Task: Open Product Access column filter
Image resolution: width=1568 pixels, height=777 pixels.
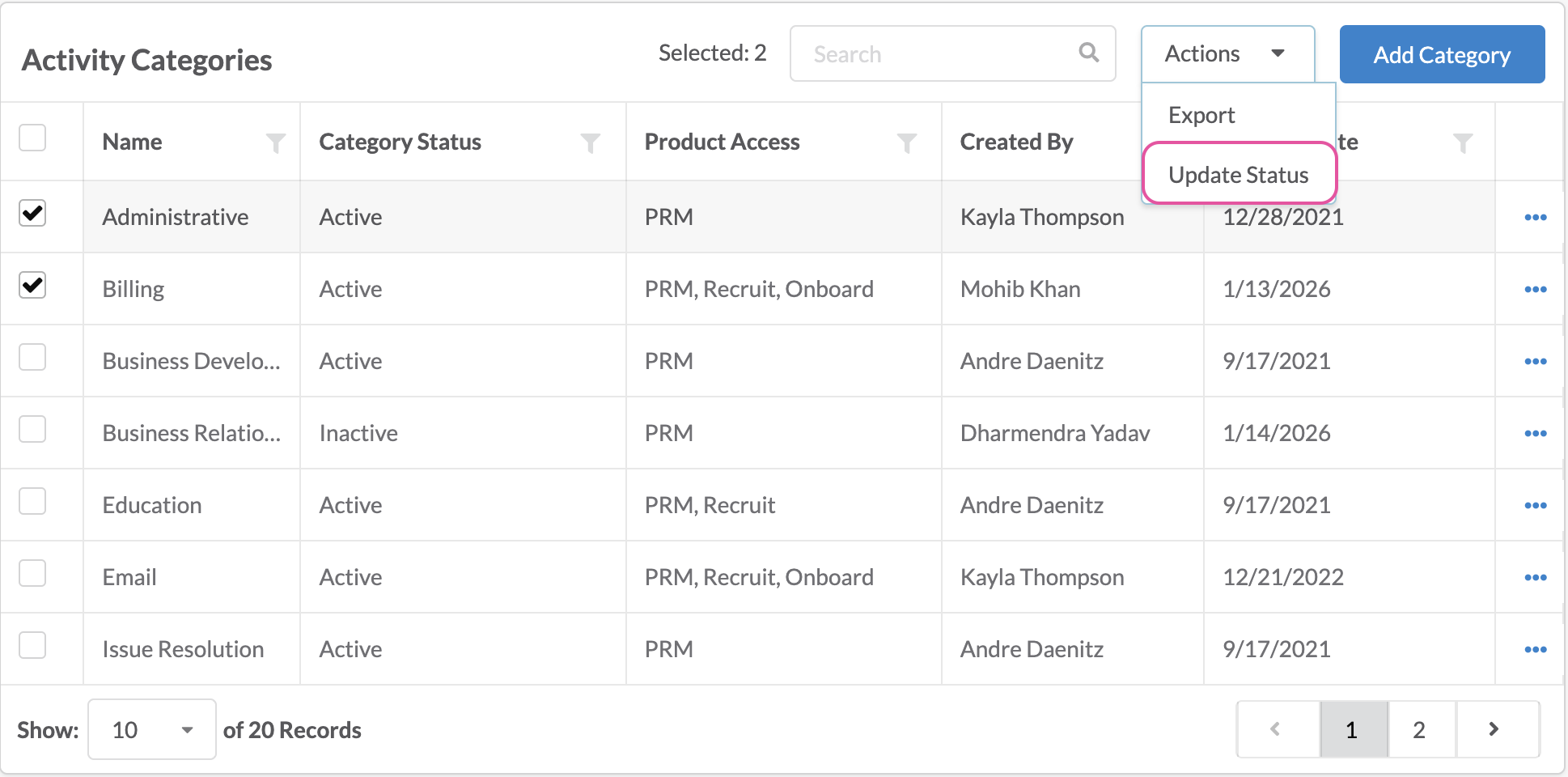Action: 907,143
